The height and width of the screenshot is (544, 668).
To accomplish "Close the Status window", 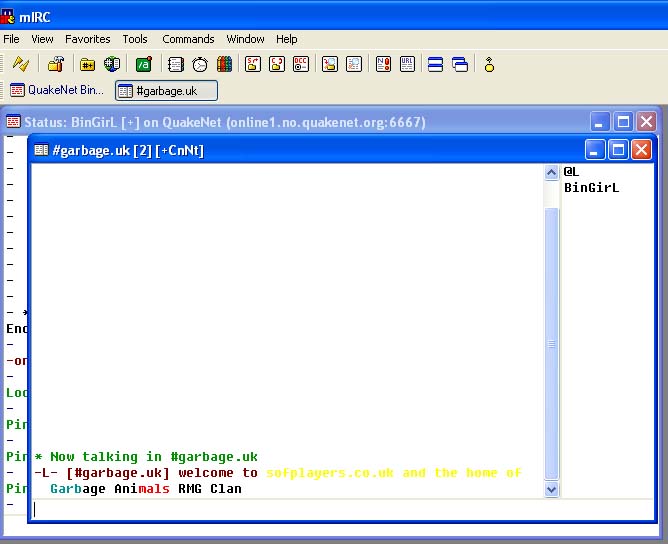I will (646, 122).
